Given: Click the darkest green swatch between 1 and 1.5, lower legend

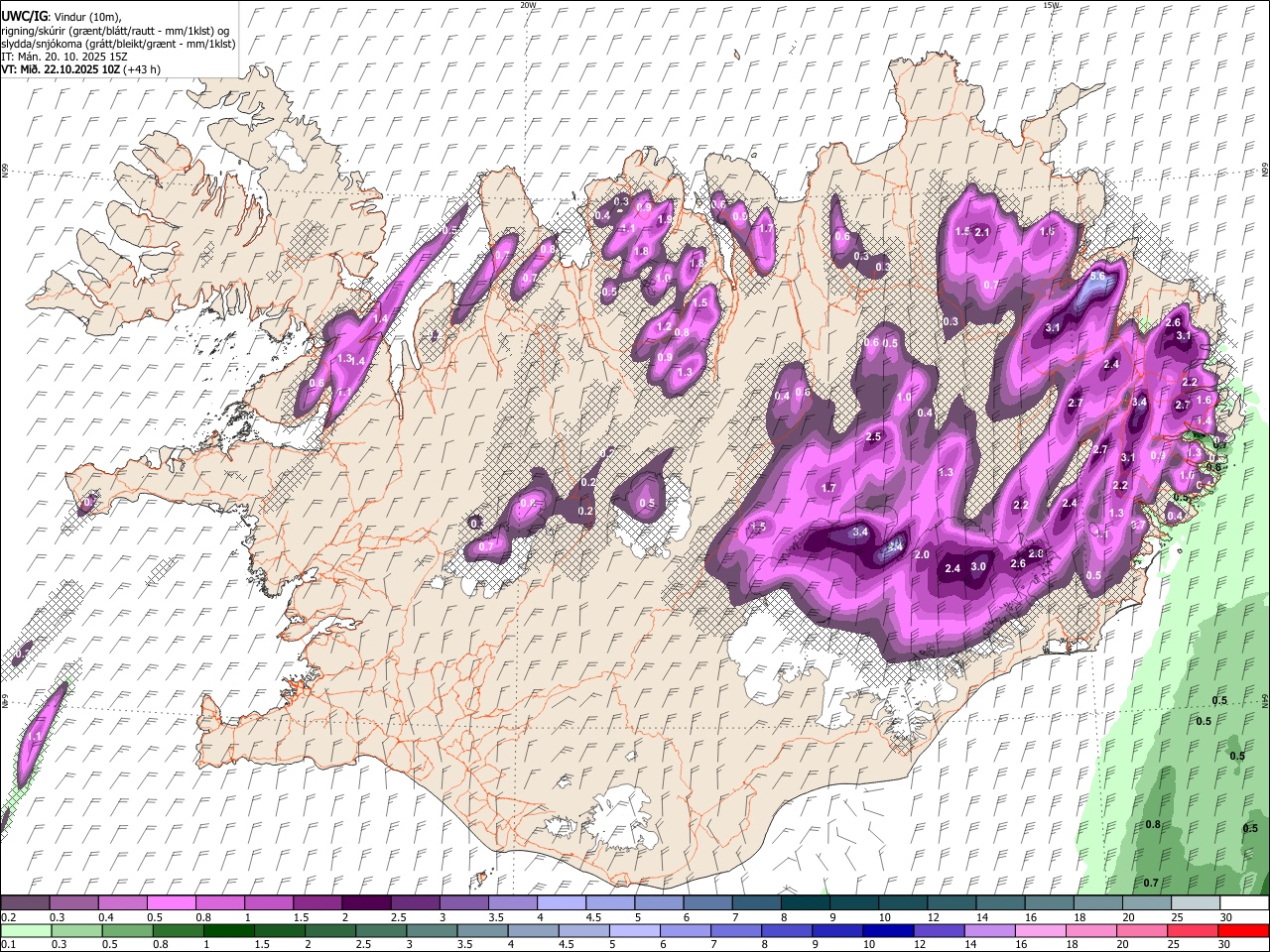Looking at the screenshot, I should (228, 930).
